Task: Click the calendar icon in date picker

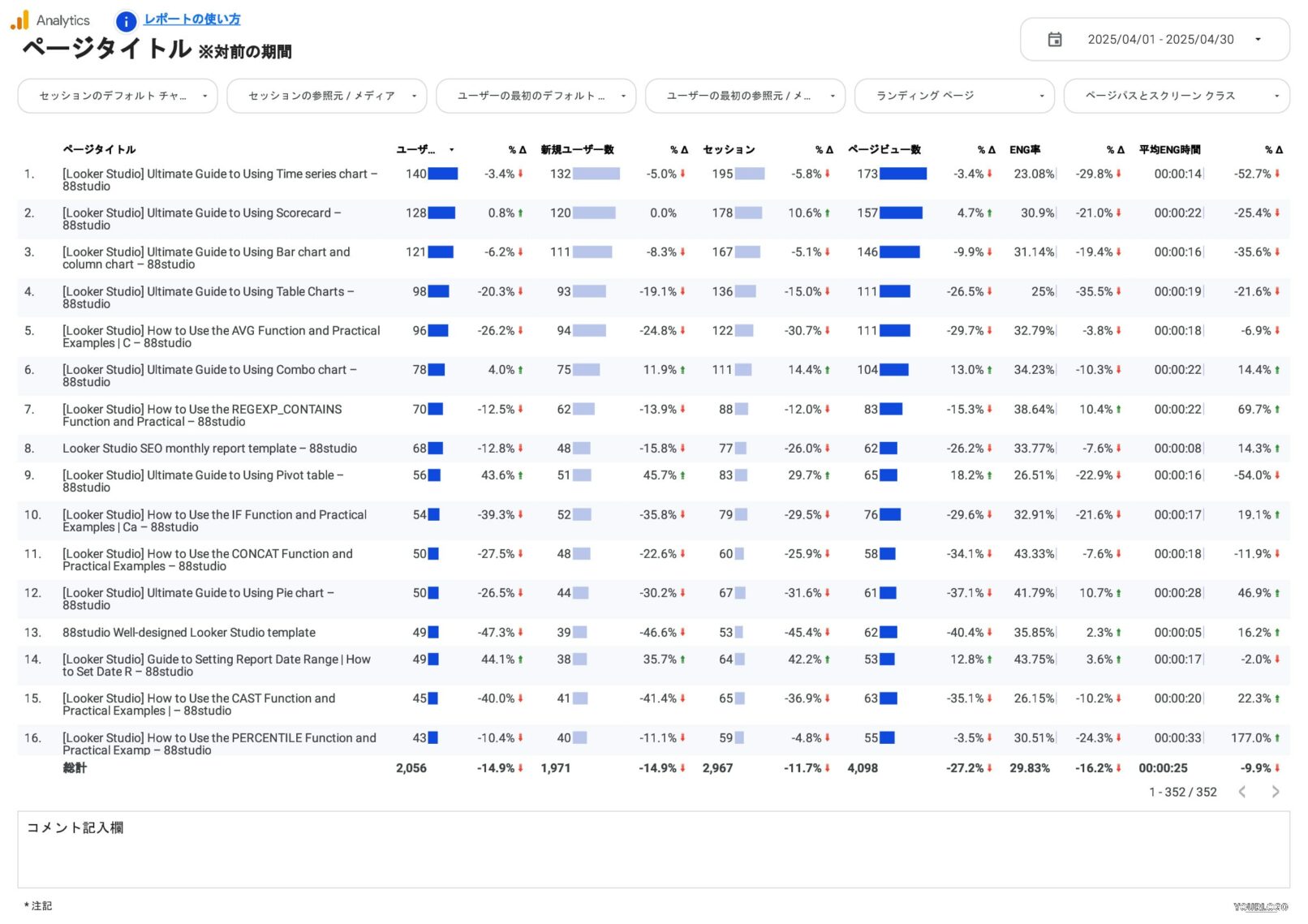Action: [x=1054, y=40]
